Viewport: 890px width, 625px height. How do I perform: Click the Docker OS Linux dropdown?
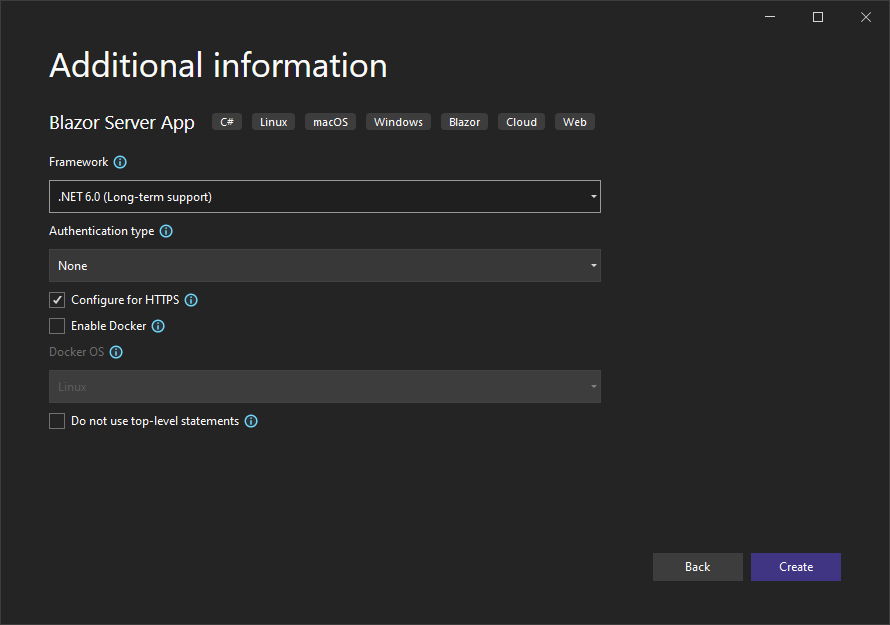point(325,387)
